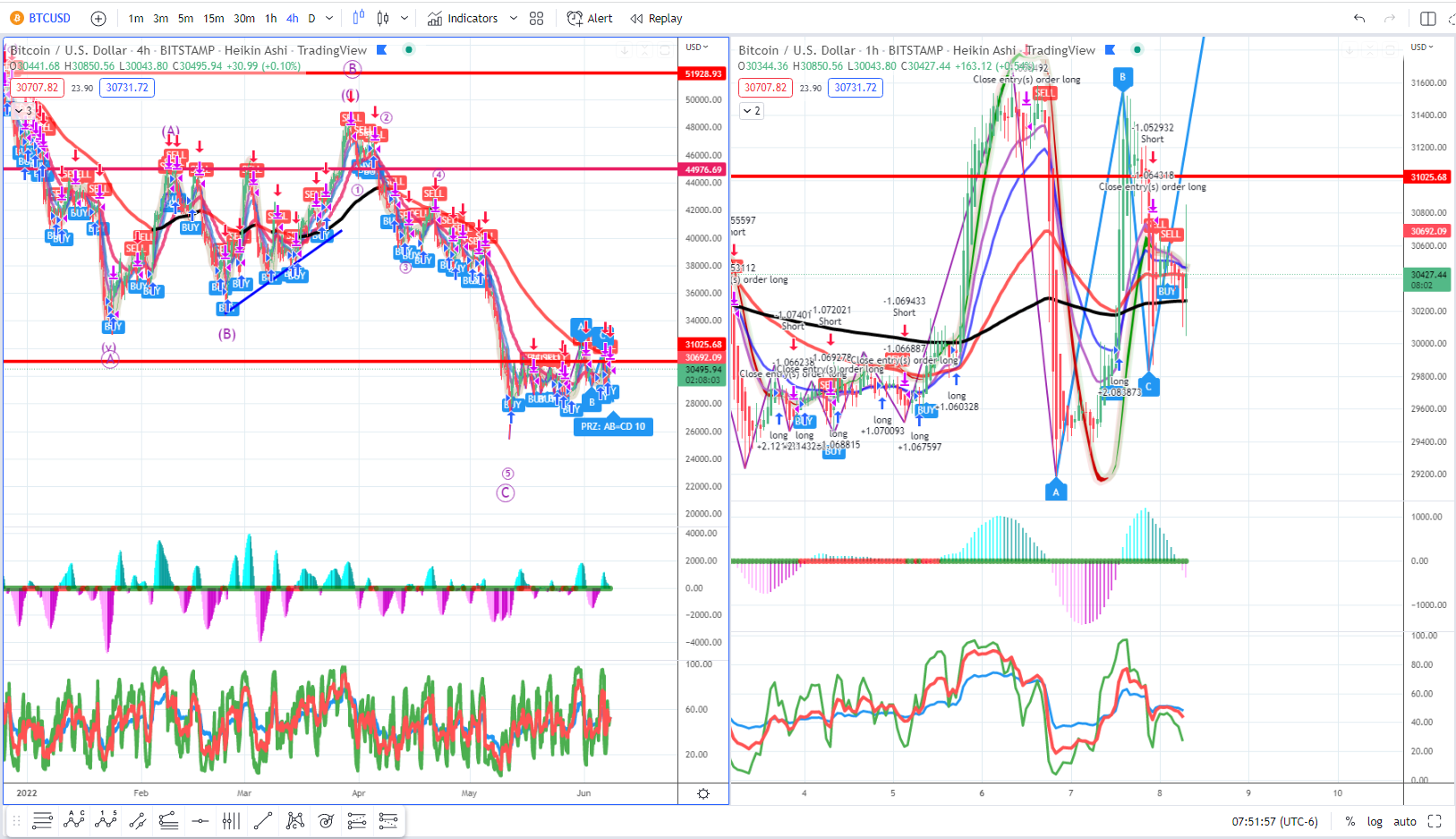Toggle the auto scale mode
Screen dimensions: 1456x839
pyautogui.click(x=1405, y=821)
